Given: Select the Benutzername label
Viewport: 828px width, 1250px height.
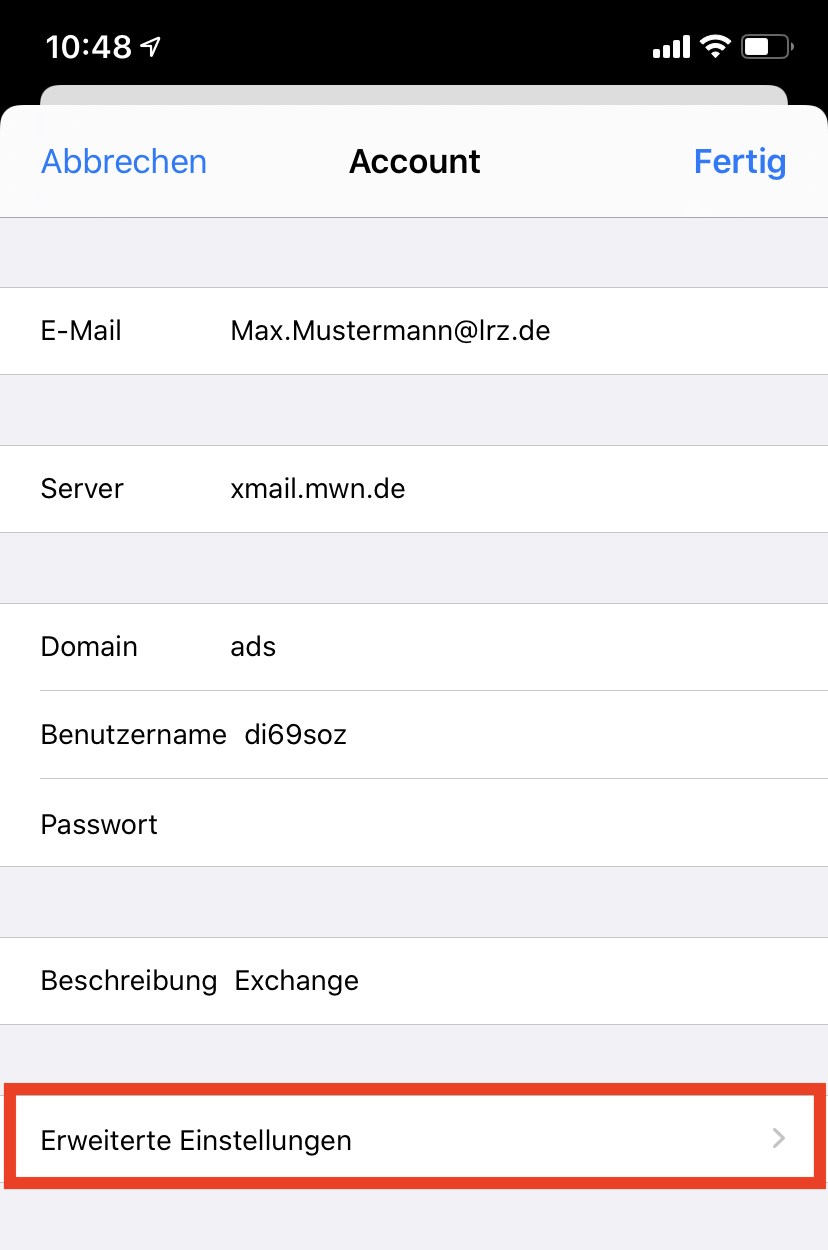Looking at the screenshot, I should [133, 735].
